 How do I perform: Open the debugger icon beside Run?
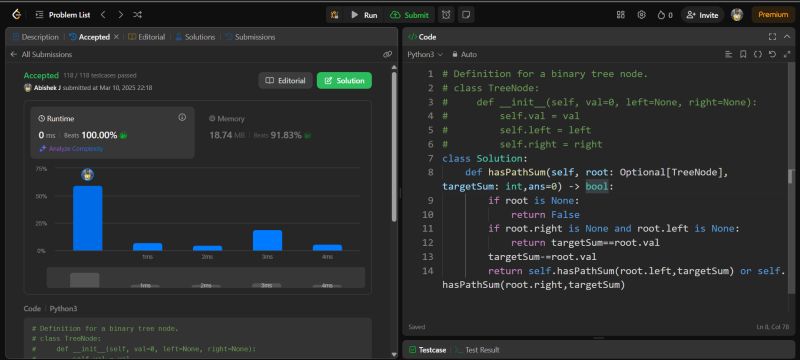pyautogui.click(x=335, y=15)
